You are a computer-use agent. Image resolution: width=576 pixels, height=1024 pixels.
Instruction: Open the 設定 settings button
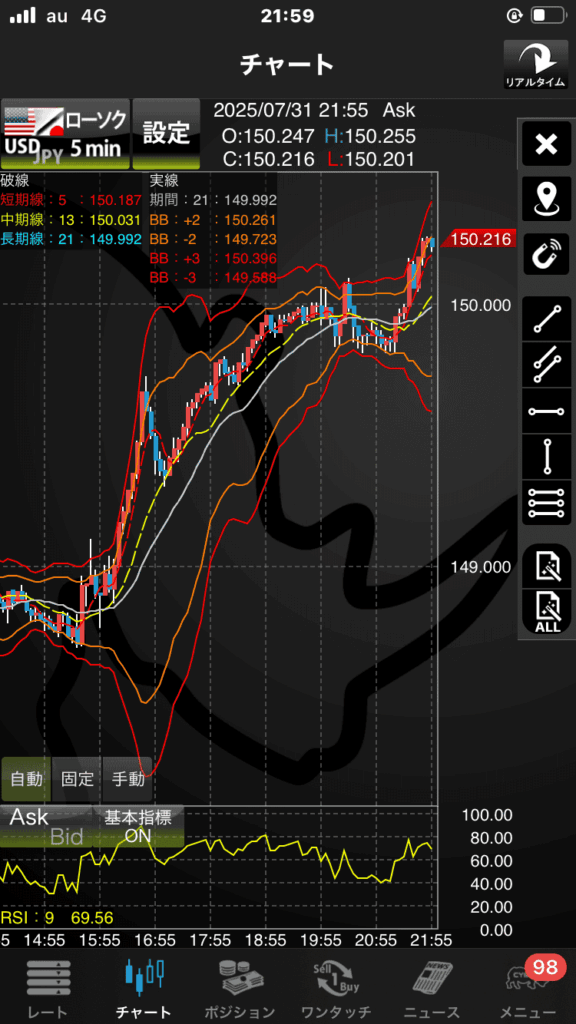tap(166, 134)
